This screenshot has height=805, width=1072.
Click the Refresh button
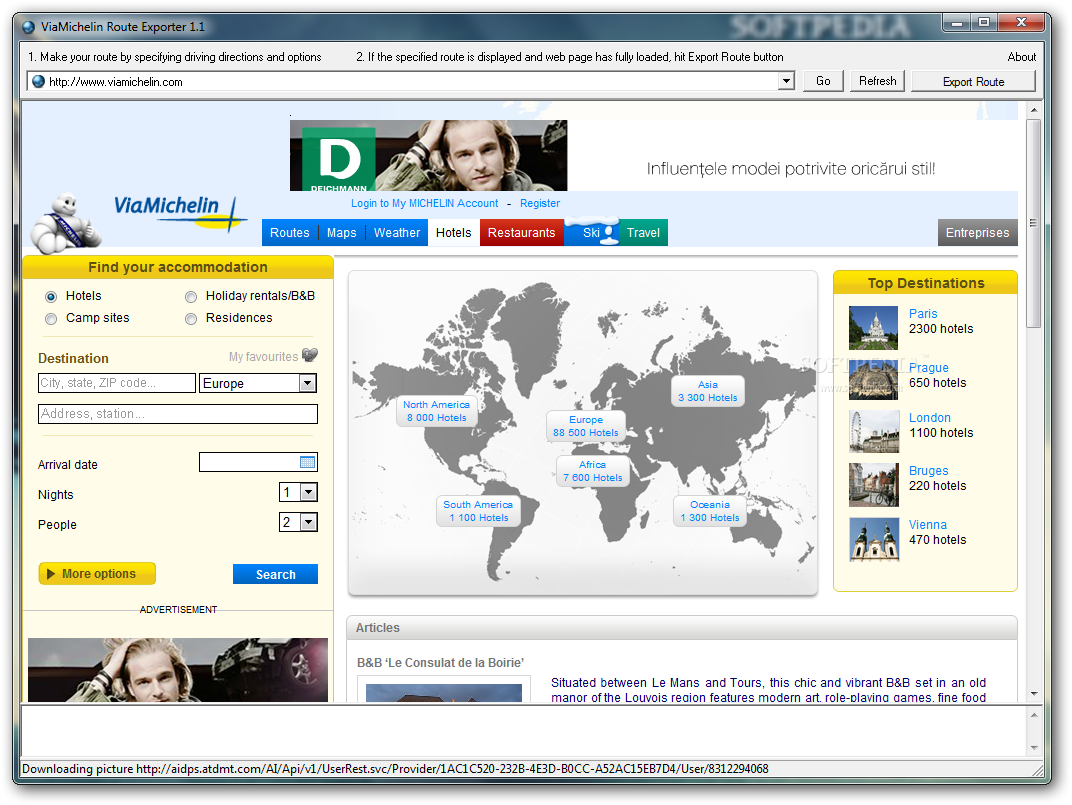[878, 81]
